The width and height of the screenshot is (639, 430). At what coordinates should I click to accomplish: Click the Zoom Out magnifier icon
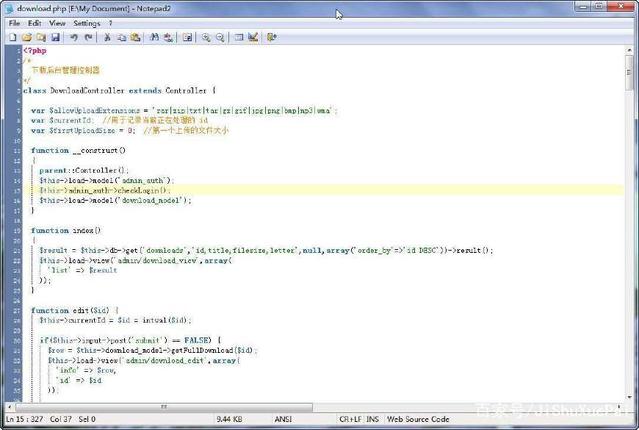point(220,37)
